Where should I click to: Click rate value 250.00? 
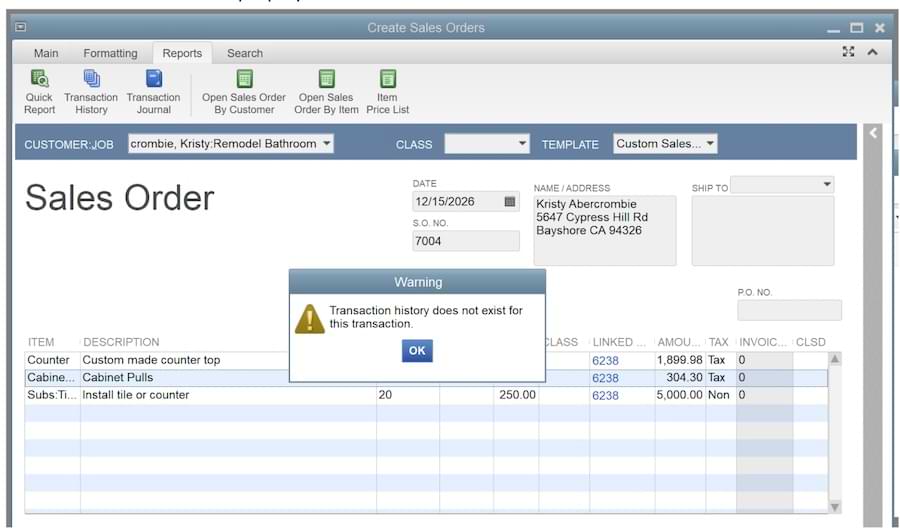[517, 395]
